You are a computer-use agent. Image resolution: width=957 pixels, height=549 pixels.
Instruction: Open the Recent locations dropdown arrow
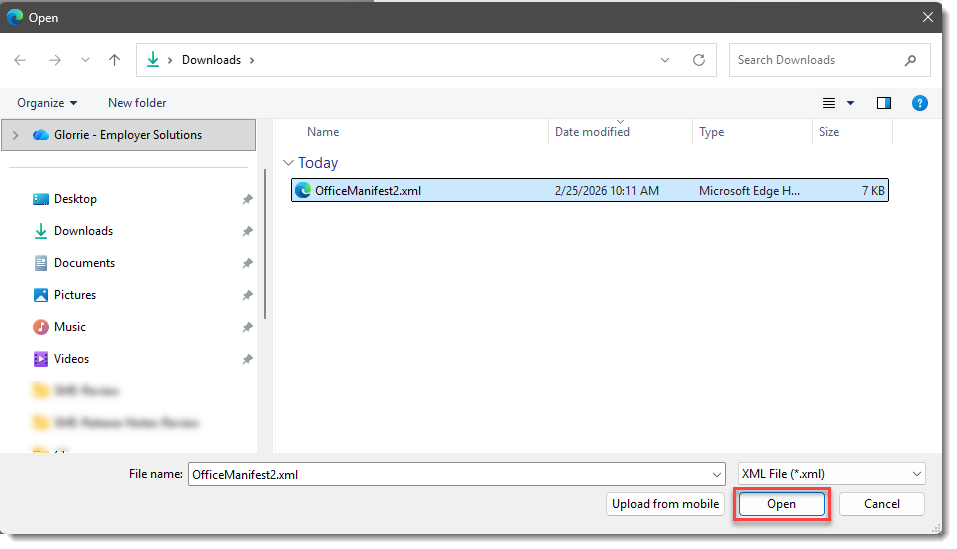(84, 60)
